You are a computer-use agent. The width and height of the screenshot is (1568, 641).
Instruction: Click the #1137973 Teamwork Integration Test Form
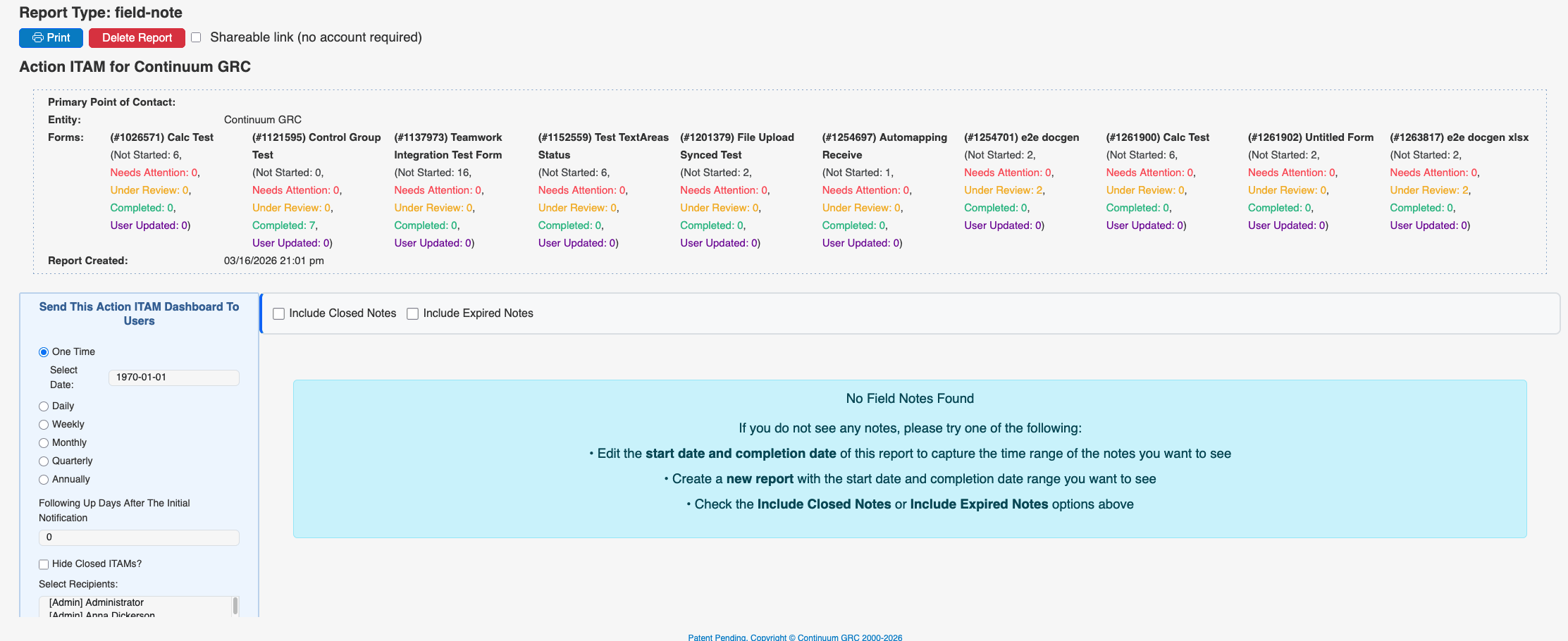tap(448, 146)
